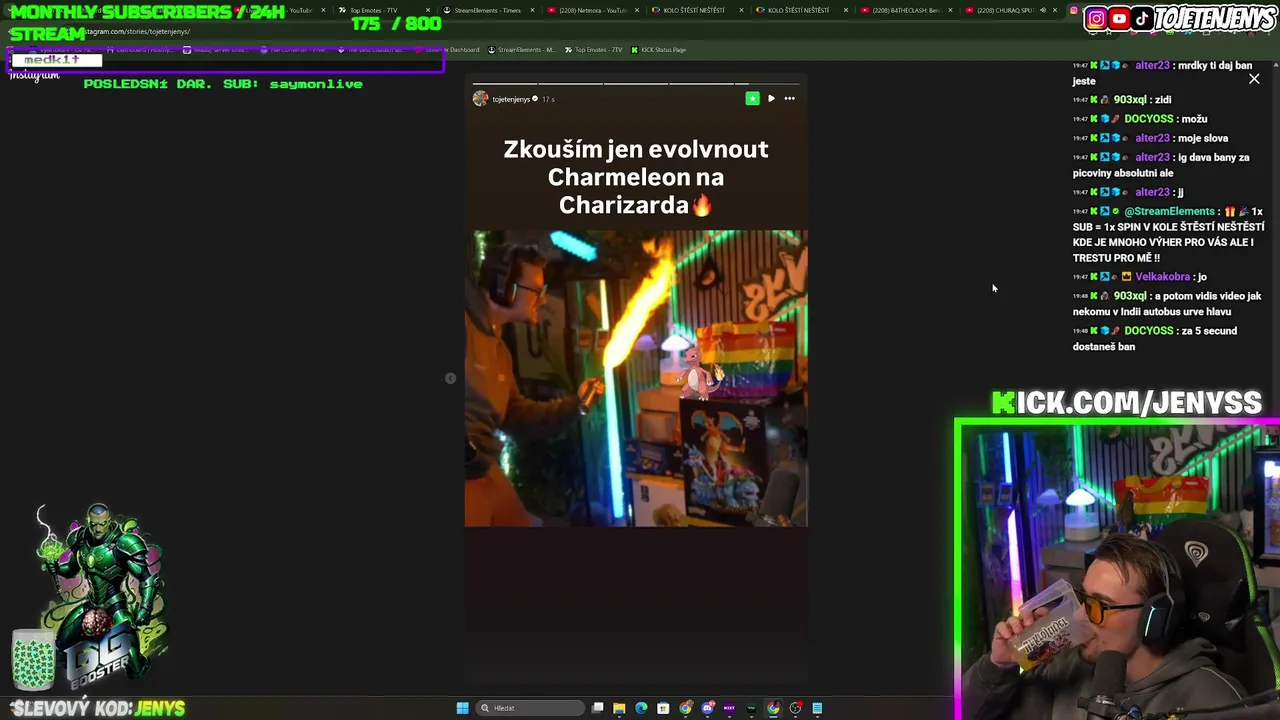Open Top Emotes - 7TV bookmark
The width and height of the screenshot is (1280, 720).
593,49
